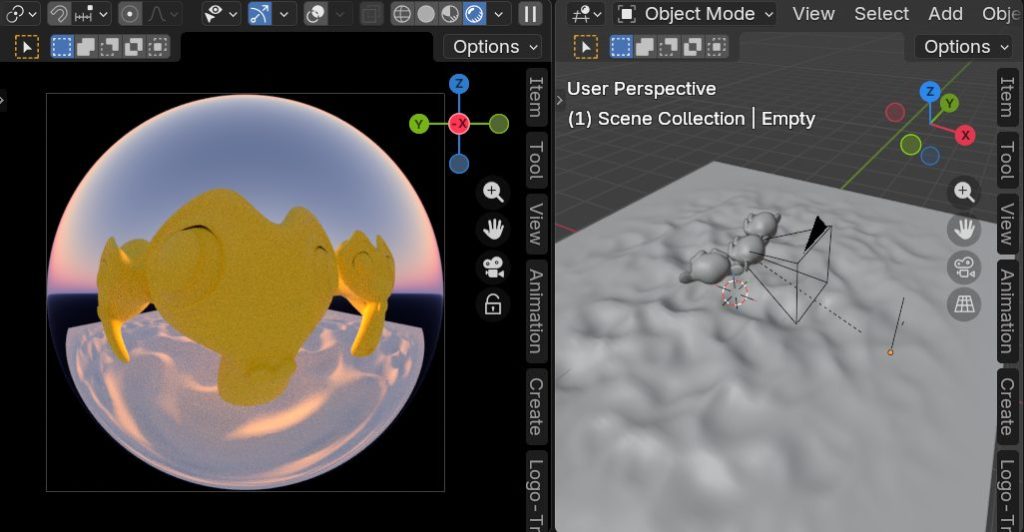Viewport: 1024px width, 532px height.
Task: Expand the Options dropdown in right viewport
Action: (963, 47)
